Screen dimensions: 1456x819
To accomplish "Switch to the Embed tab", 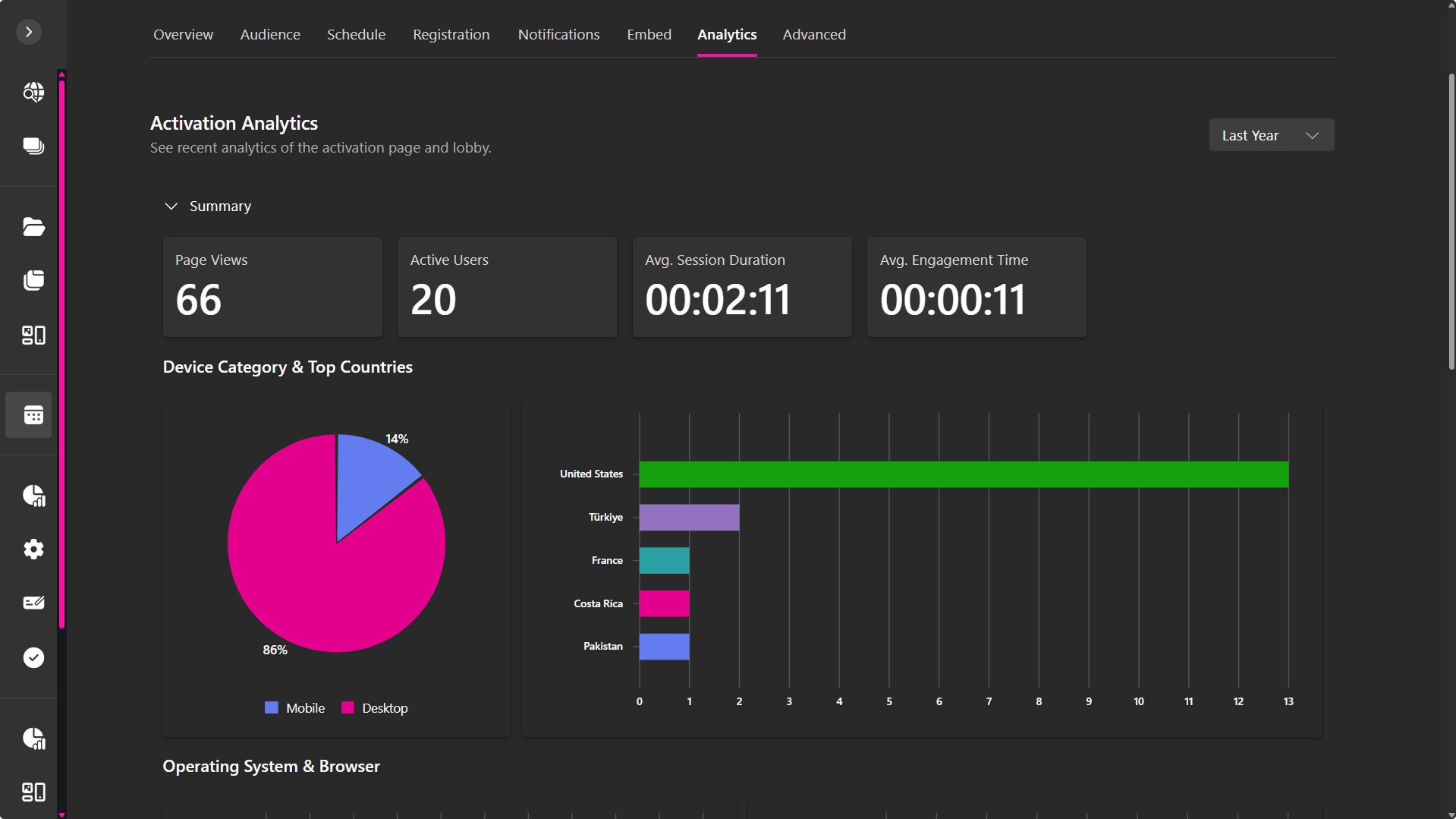I will [x=649, y=35].
